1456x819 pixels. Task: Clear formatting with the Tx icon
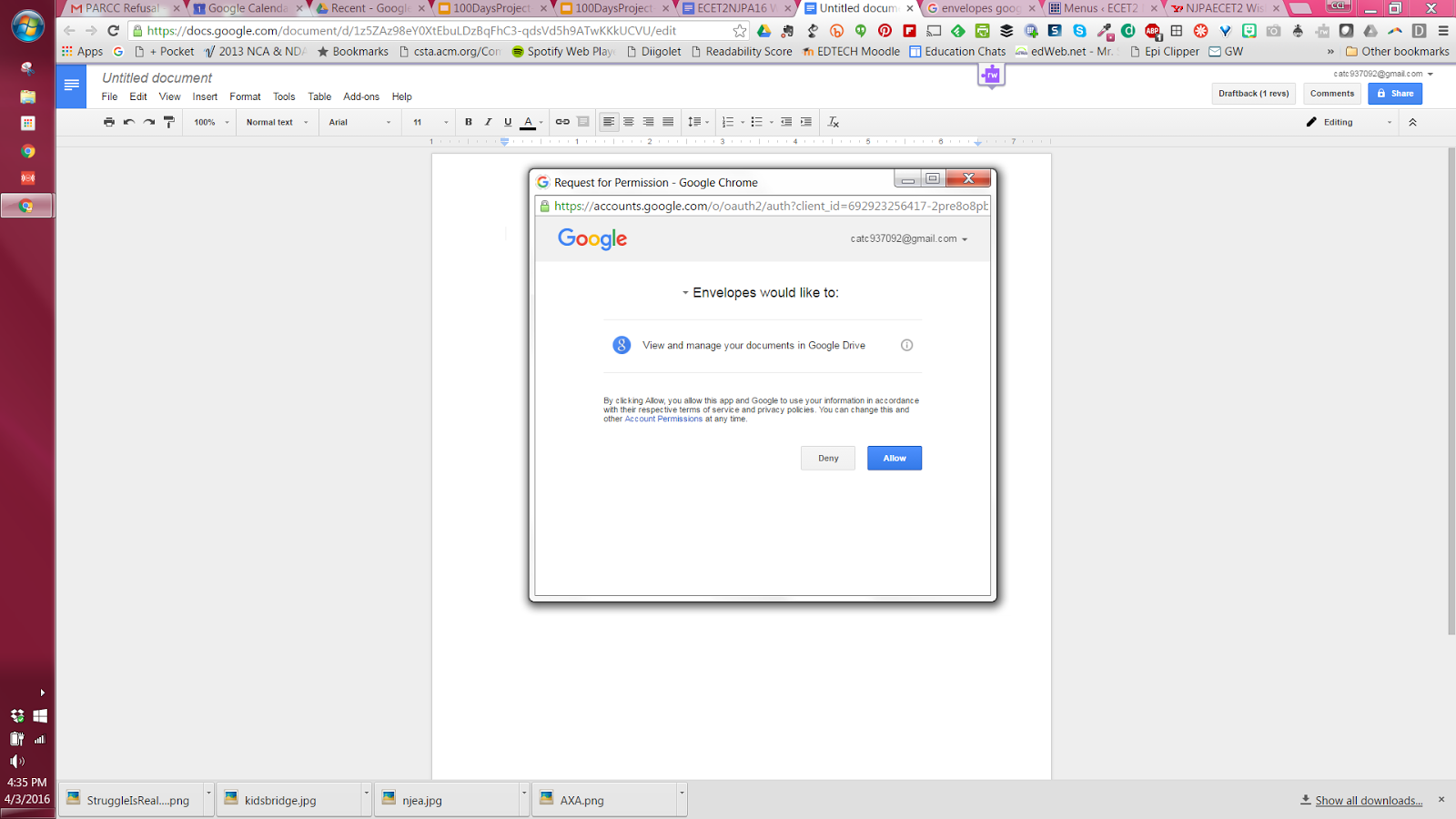point(834,122)
